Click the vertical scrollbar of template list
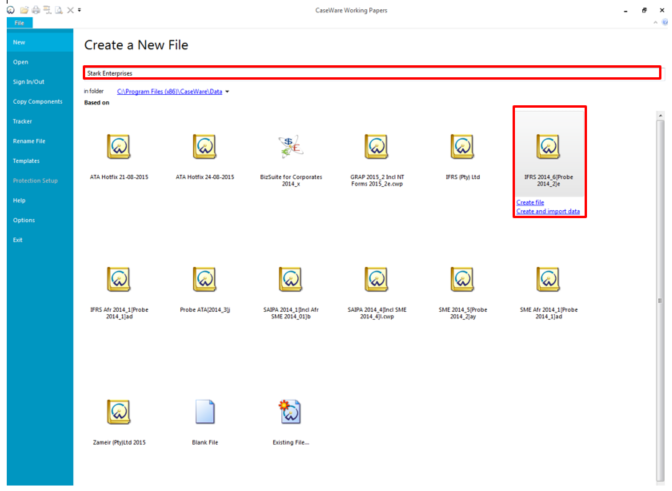 (x=660, y=300)
